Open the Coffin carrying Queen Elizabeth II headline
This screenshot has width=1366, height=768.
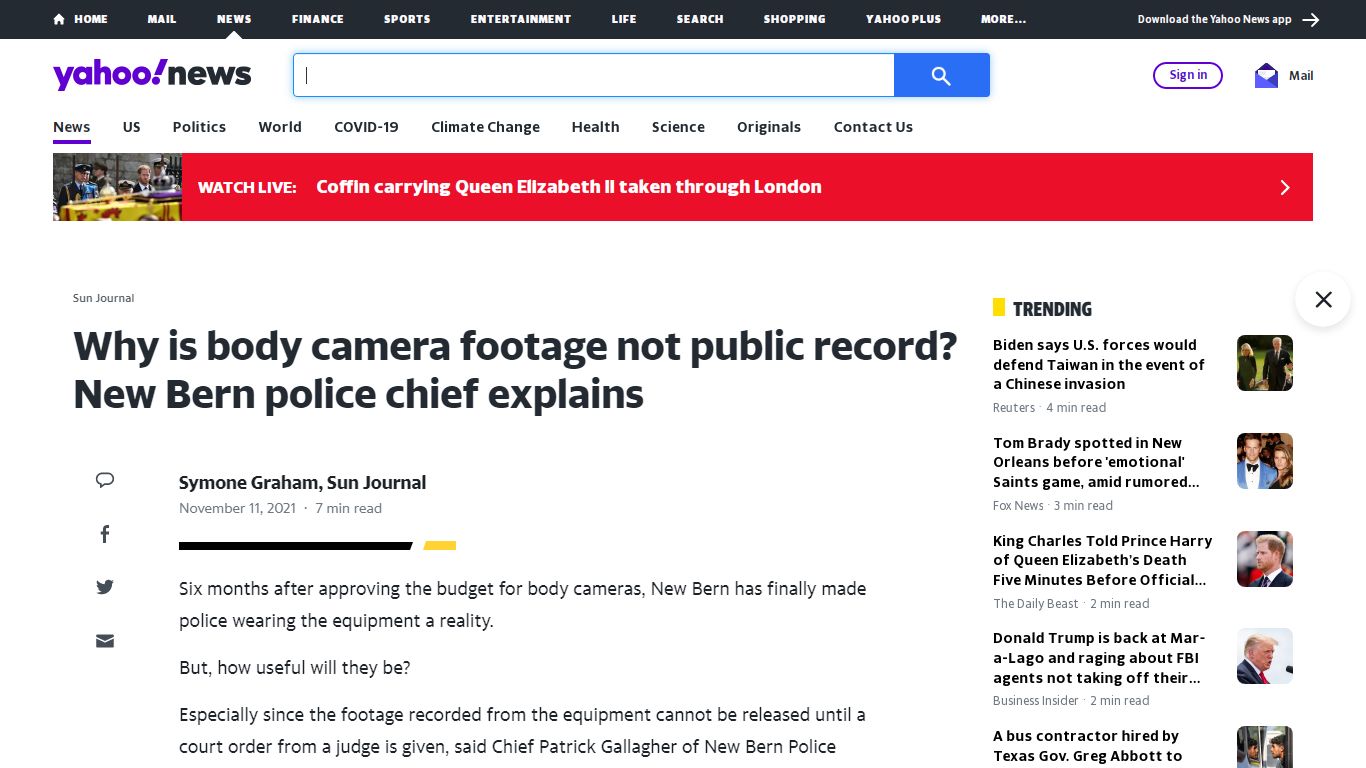pyautogui.click(x=569, y=187)
